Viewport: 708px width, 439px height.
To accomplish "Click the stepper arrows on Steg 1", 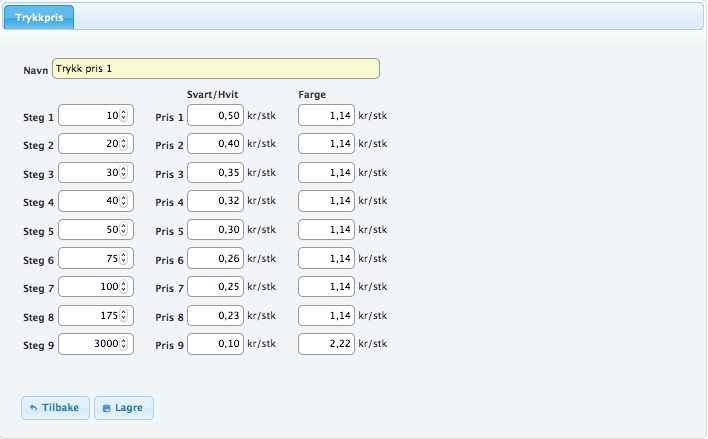I will 124,116.
